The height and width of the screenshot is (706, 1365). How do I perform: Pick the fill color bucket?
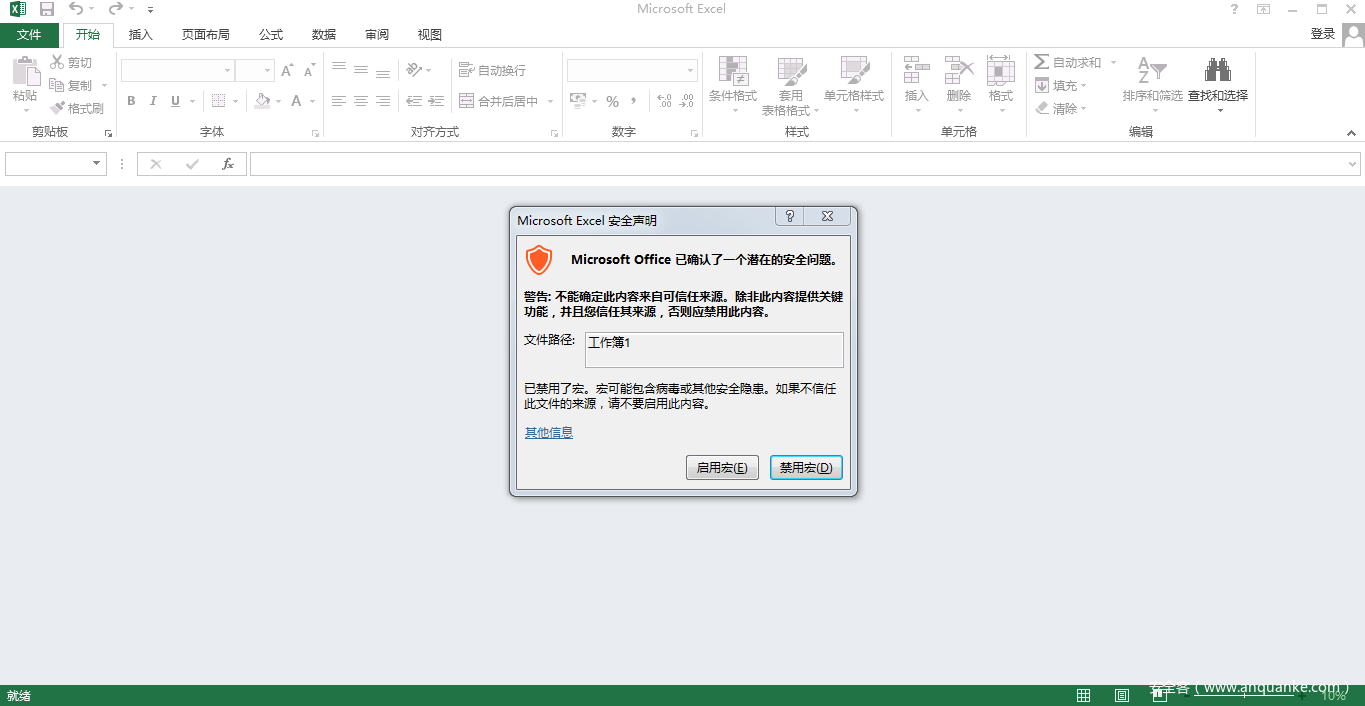click(262, 101)
